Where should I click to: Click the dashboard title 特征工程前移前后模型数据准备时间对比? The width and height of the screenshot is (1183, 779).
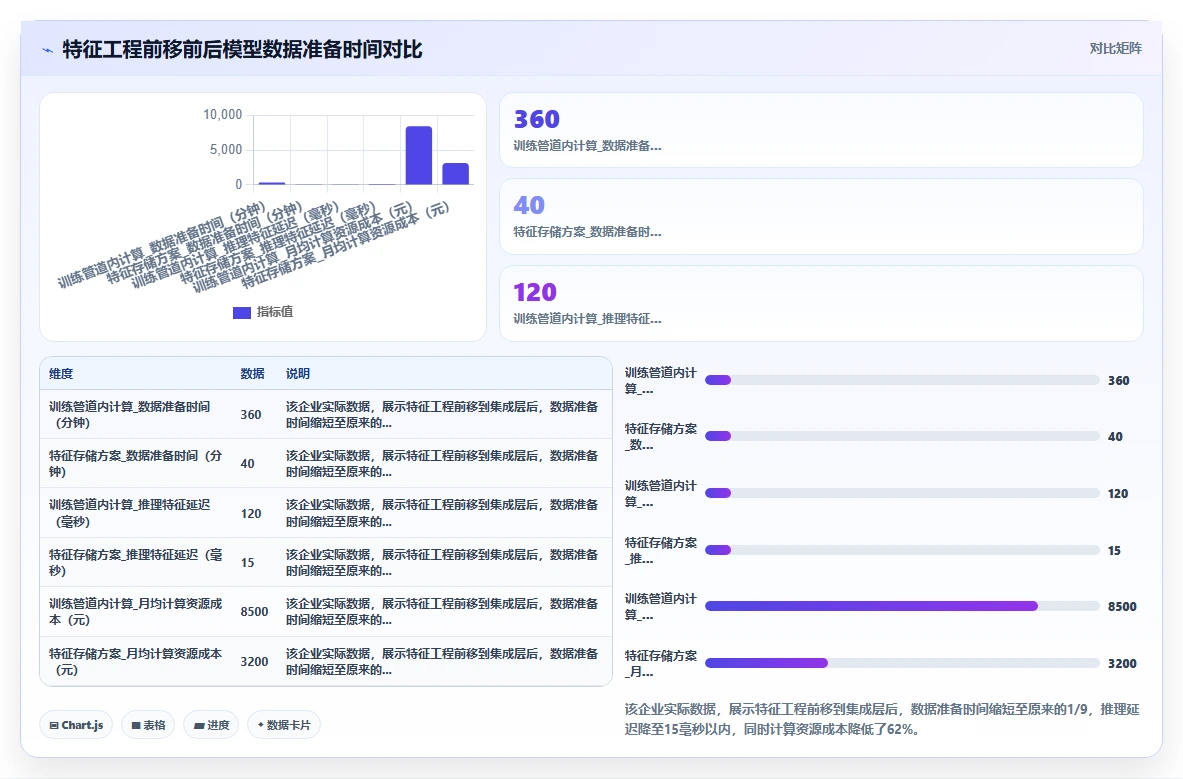242,50
